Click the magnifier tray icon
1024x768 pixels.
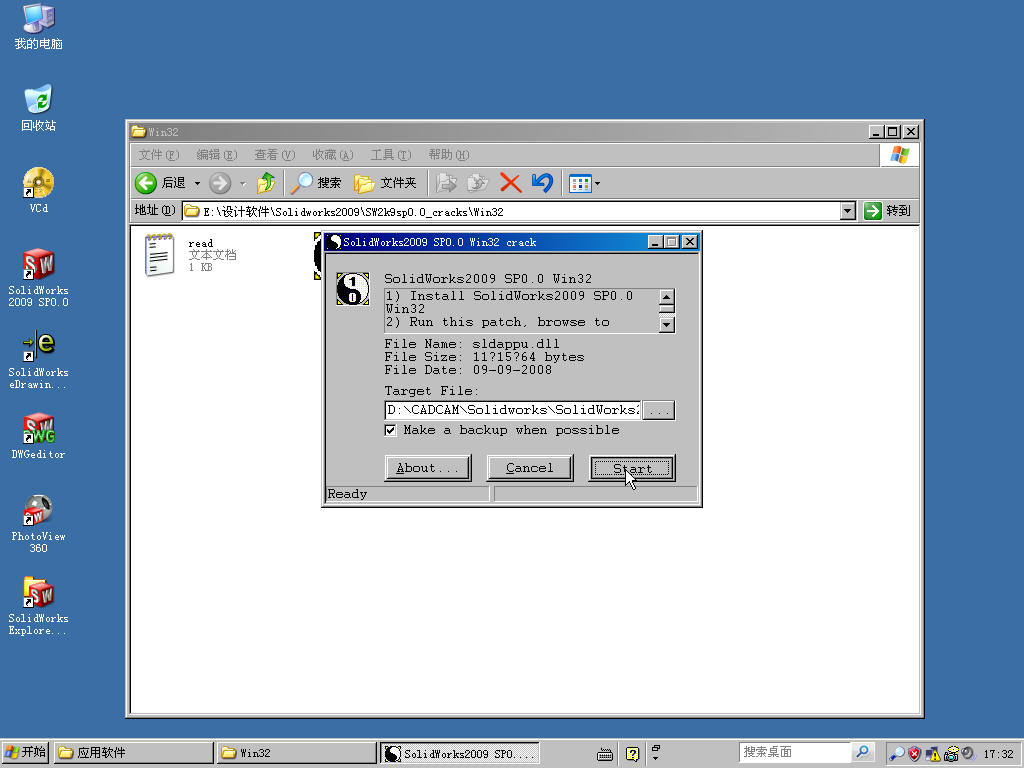897,754
